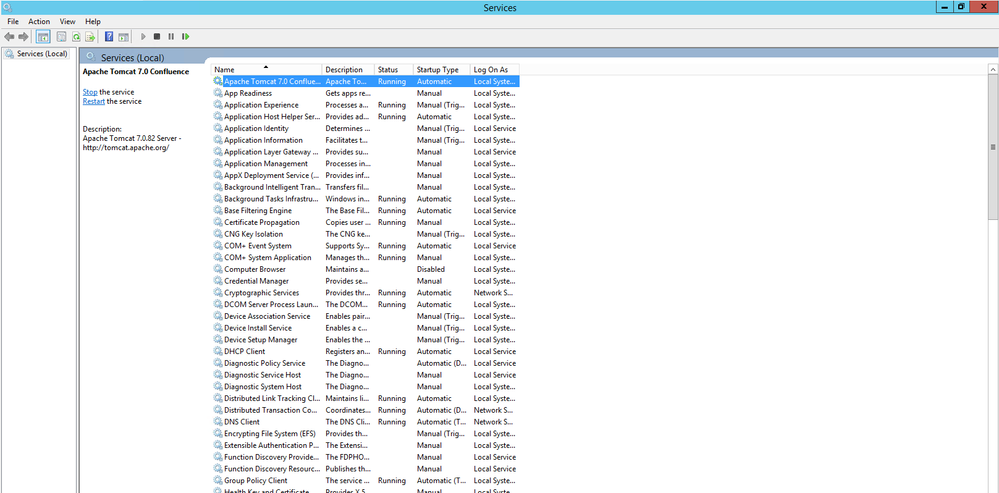The image size is (999, 493).
Task: Click the Restart the service link
Action: coord(94,101)
